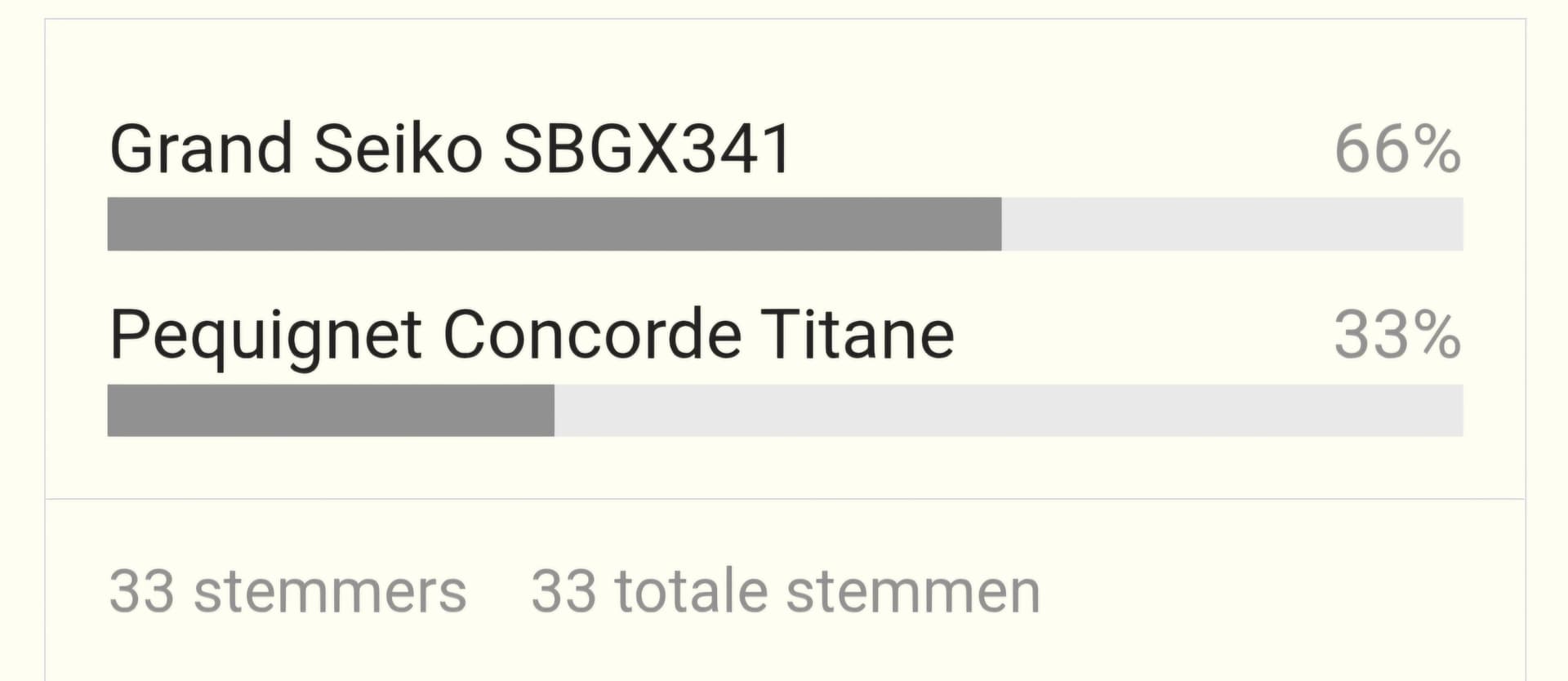The height and width of the screenshot is (681, 1568).
Task: Select the Pequignet Concorde Titane poll option
Action: point(531,335)
